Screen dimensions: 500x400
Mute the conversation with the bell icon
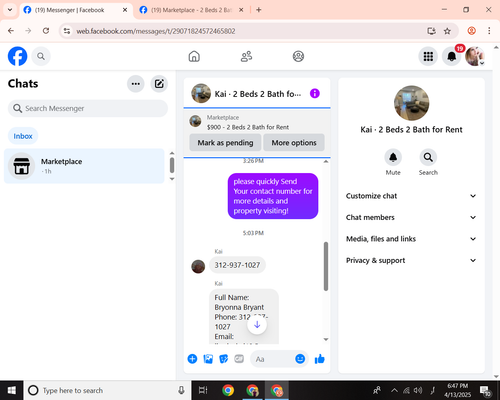point(393,157)
